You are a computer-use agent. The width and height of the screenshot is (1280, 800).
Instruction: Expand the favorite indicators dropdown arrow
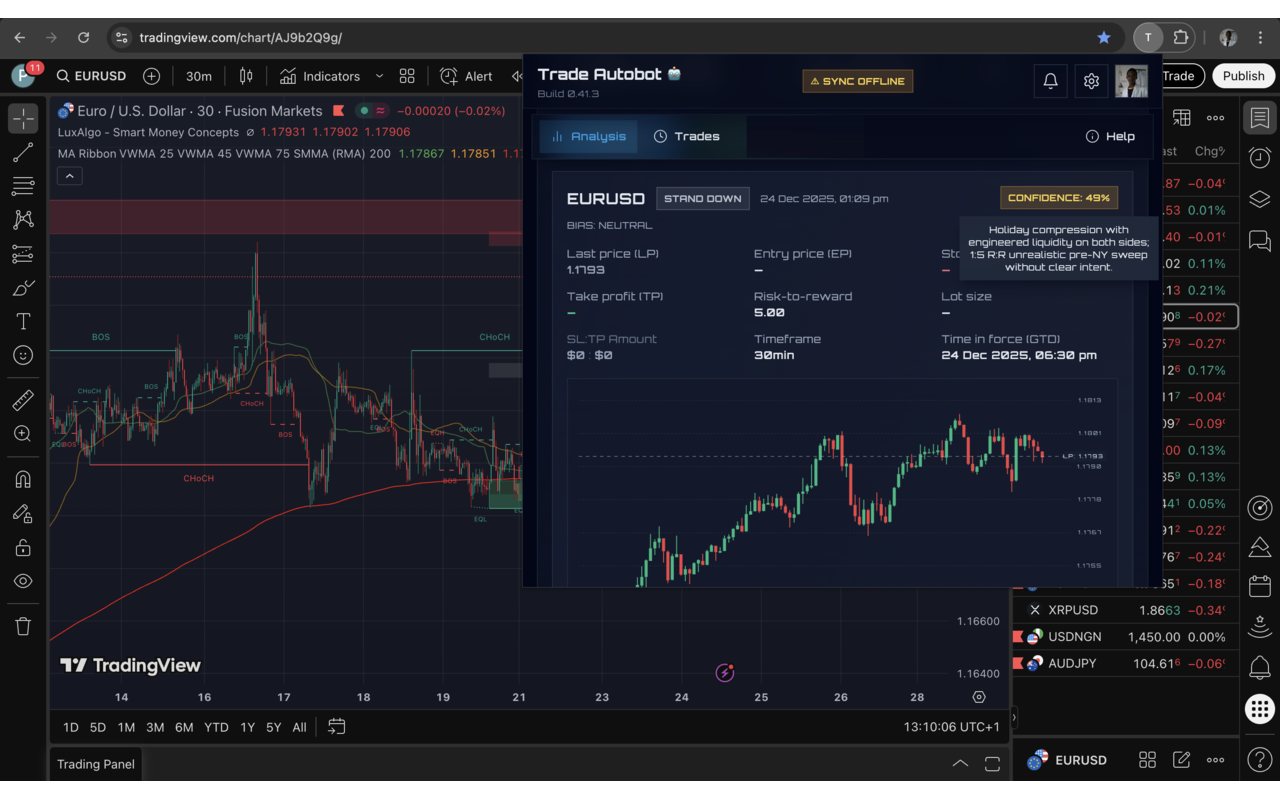(379, 76)
